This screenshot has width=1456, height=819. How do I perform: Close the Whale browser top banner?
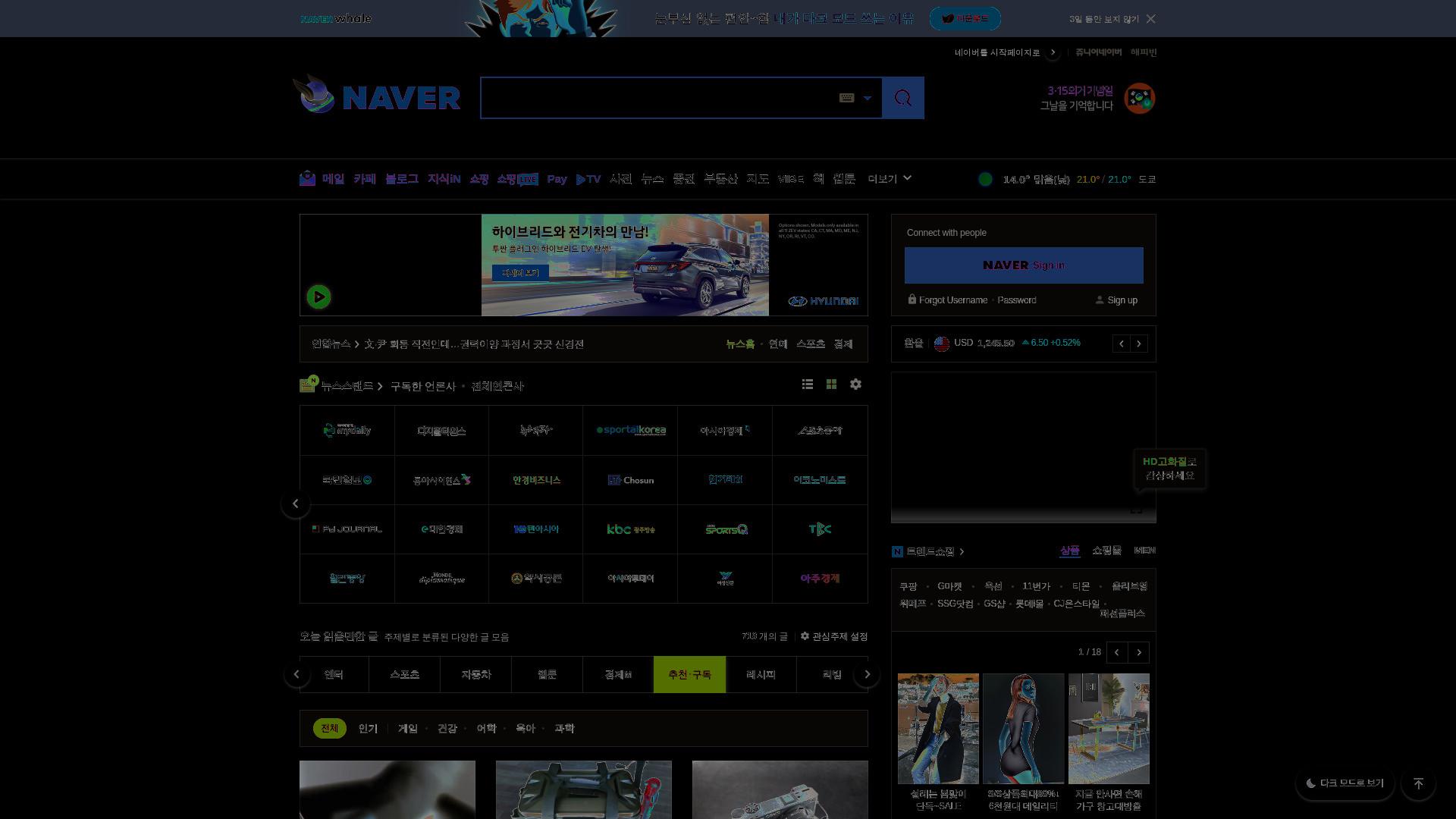[1151, 19]
